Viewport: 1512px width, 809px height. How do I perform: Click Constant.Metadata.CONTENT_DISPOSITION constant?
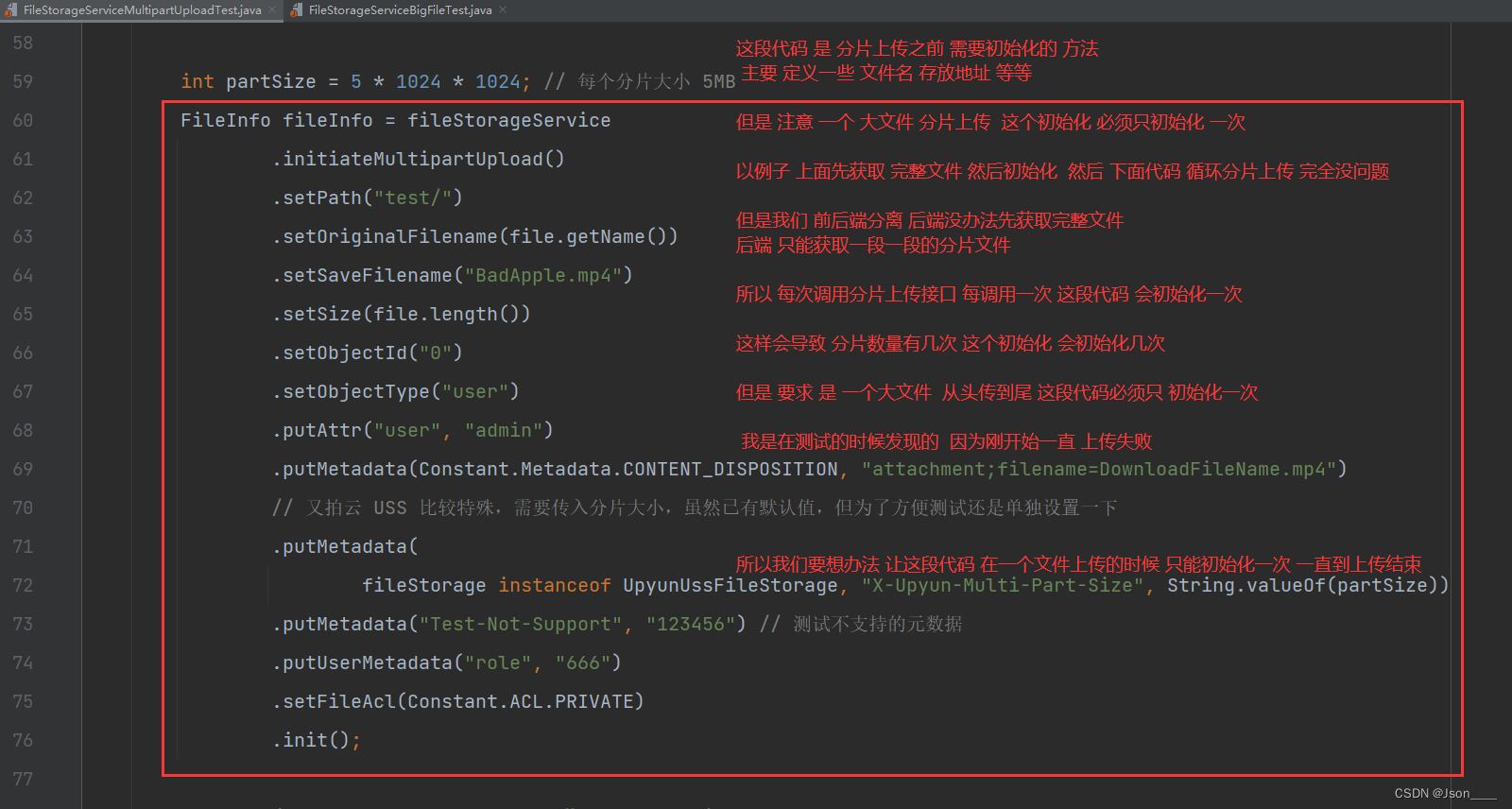point(628,469)
